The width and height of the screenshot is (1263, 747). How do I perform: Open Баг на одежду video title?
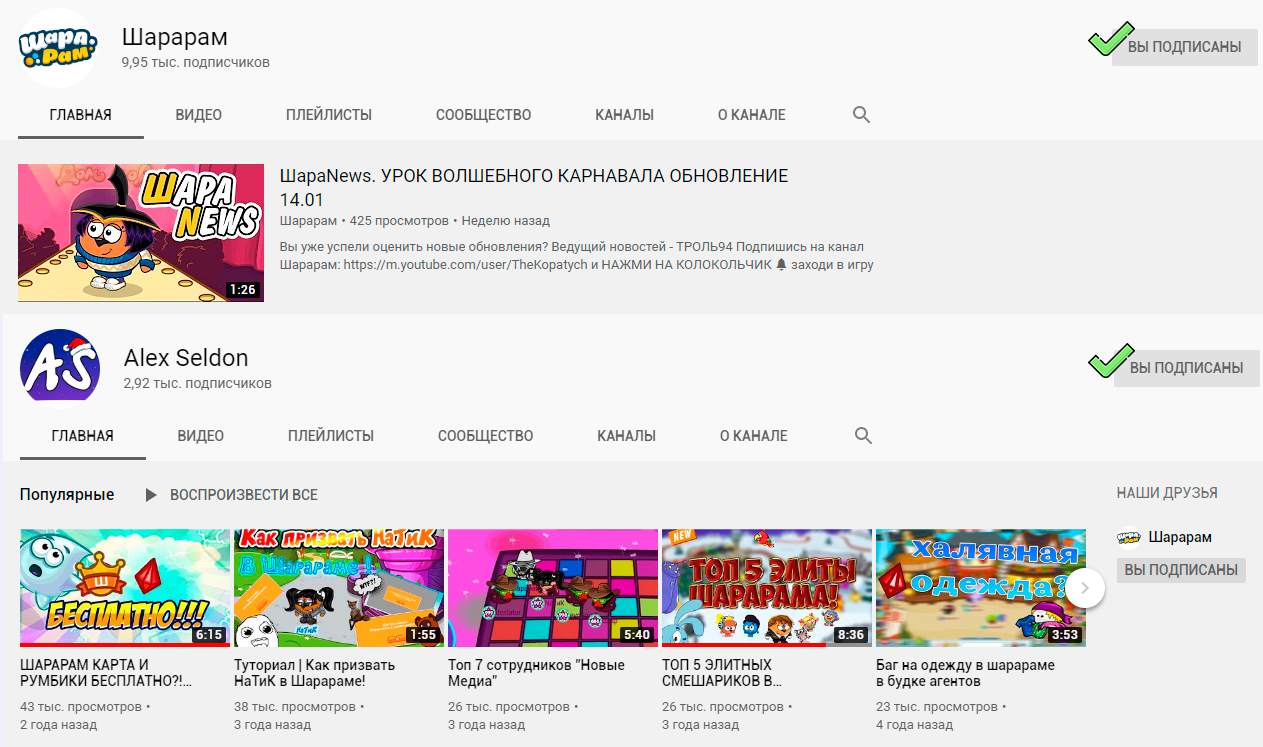[x=965, y=673]
